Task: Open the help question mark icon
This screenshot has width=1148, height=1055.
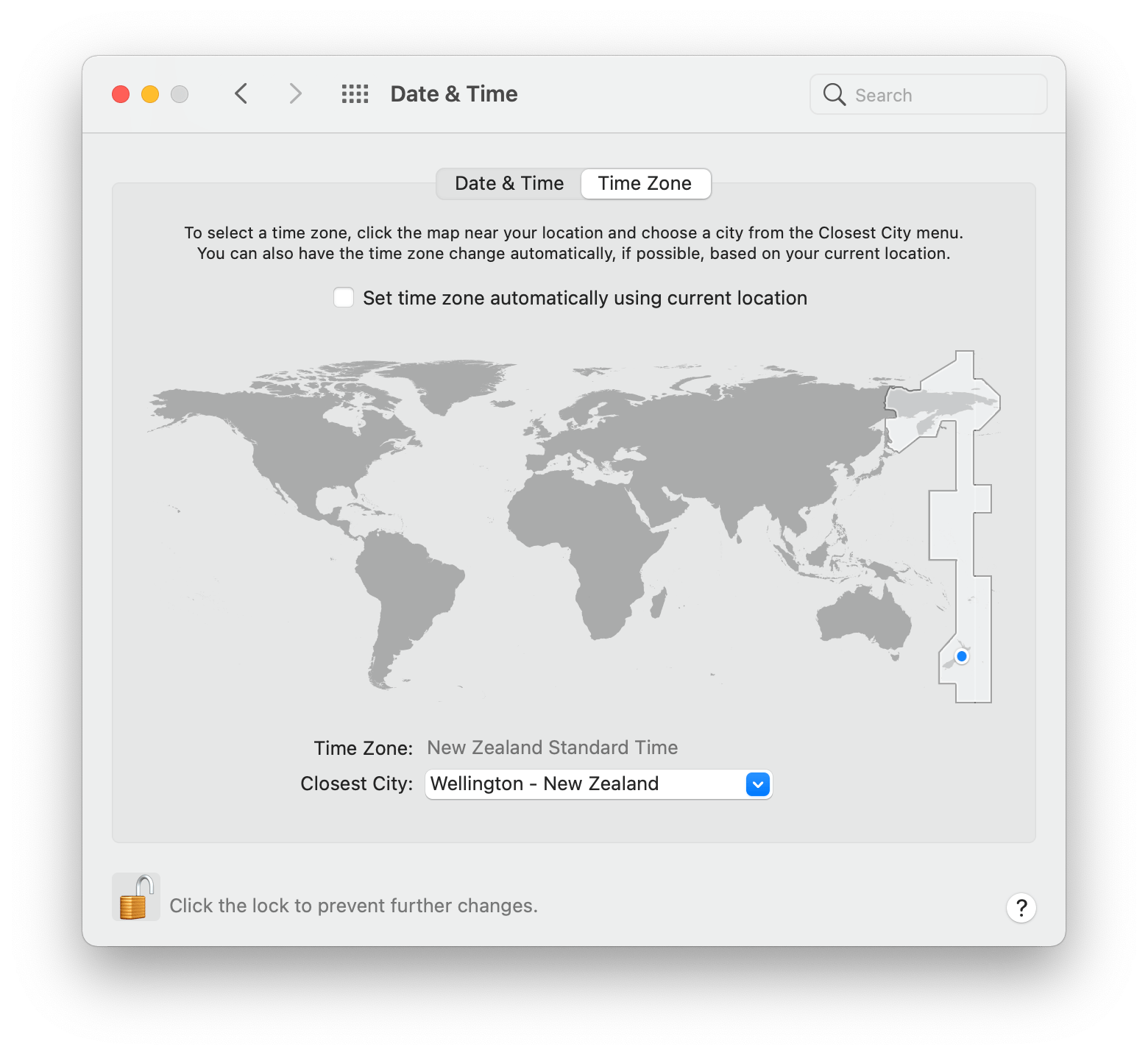Action: (x=1021, y=908)
